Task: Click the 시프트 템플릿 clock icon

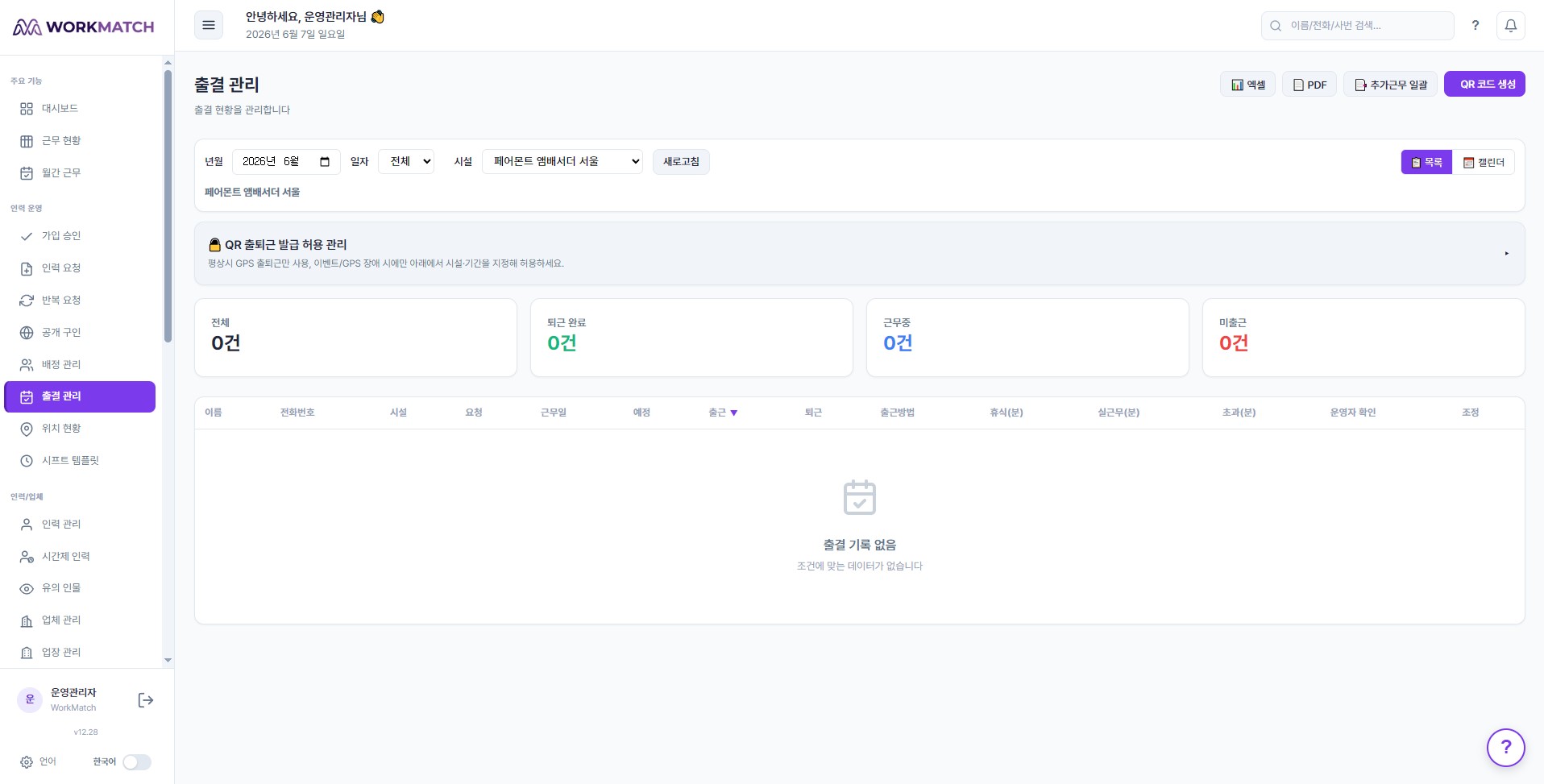Action: point(27,461)
